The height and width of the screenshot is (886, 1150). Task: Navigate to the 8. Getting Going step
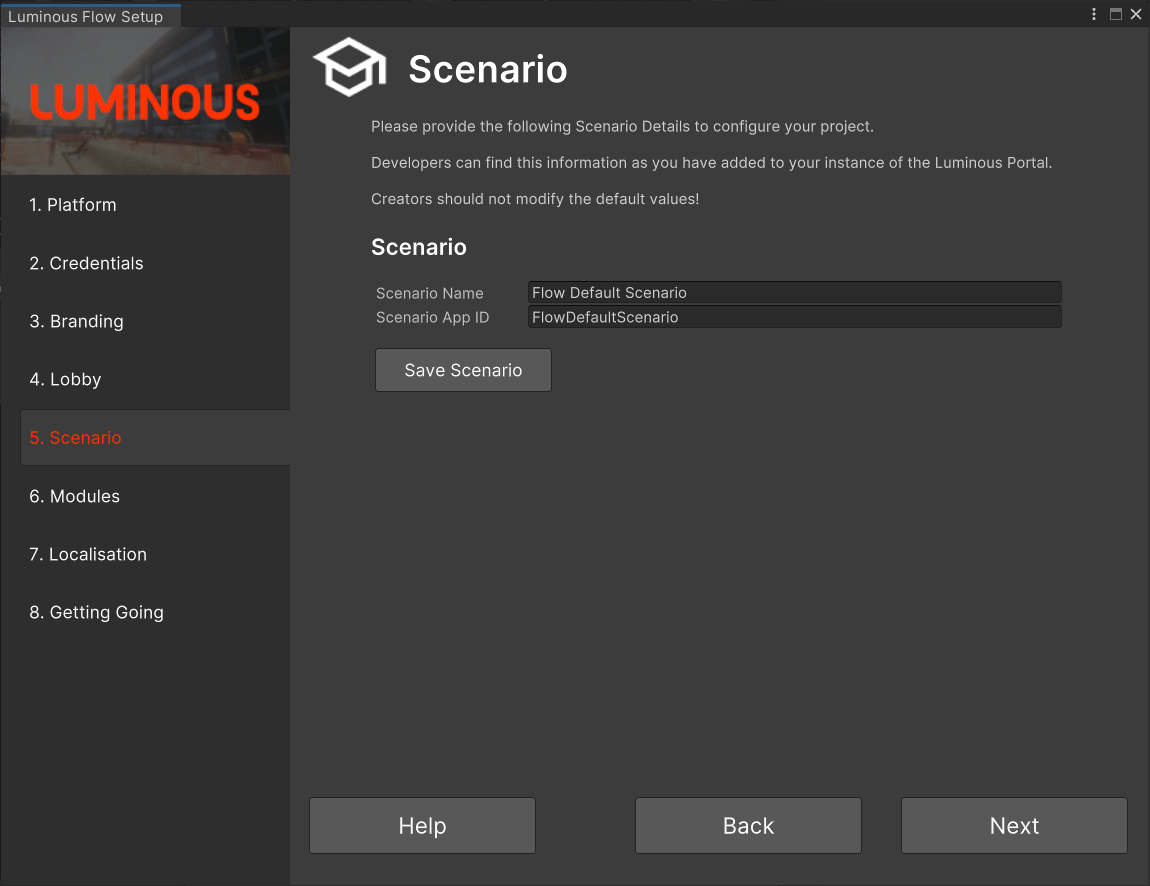[96, 612]
